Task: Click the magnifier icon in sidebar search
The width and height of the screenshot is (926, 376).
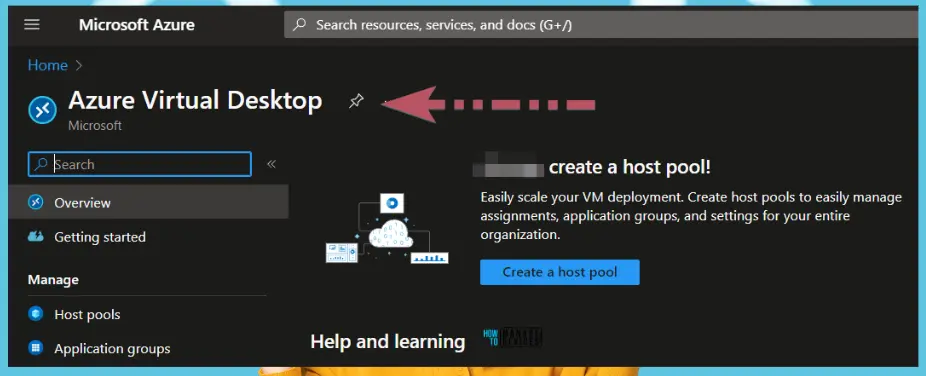Action: pos(40,164)
